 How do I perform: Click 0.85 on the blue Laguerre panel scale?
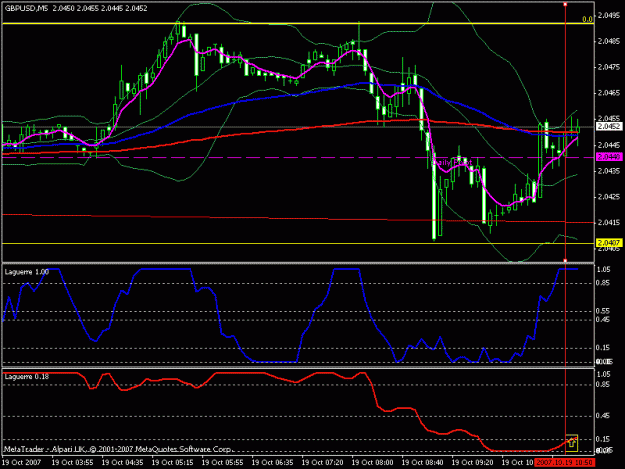(x=603, y=283)
